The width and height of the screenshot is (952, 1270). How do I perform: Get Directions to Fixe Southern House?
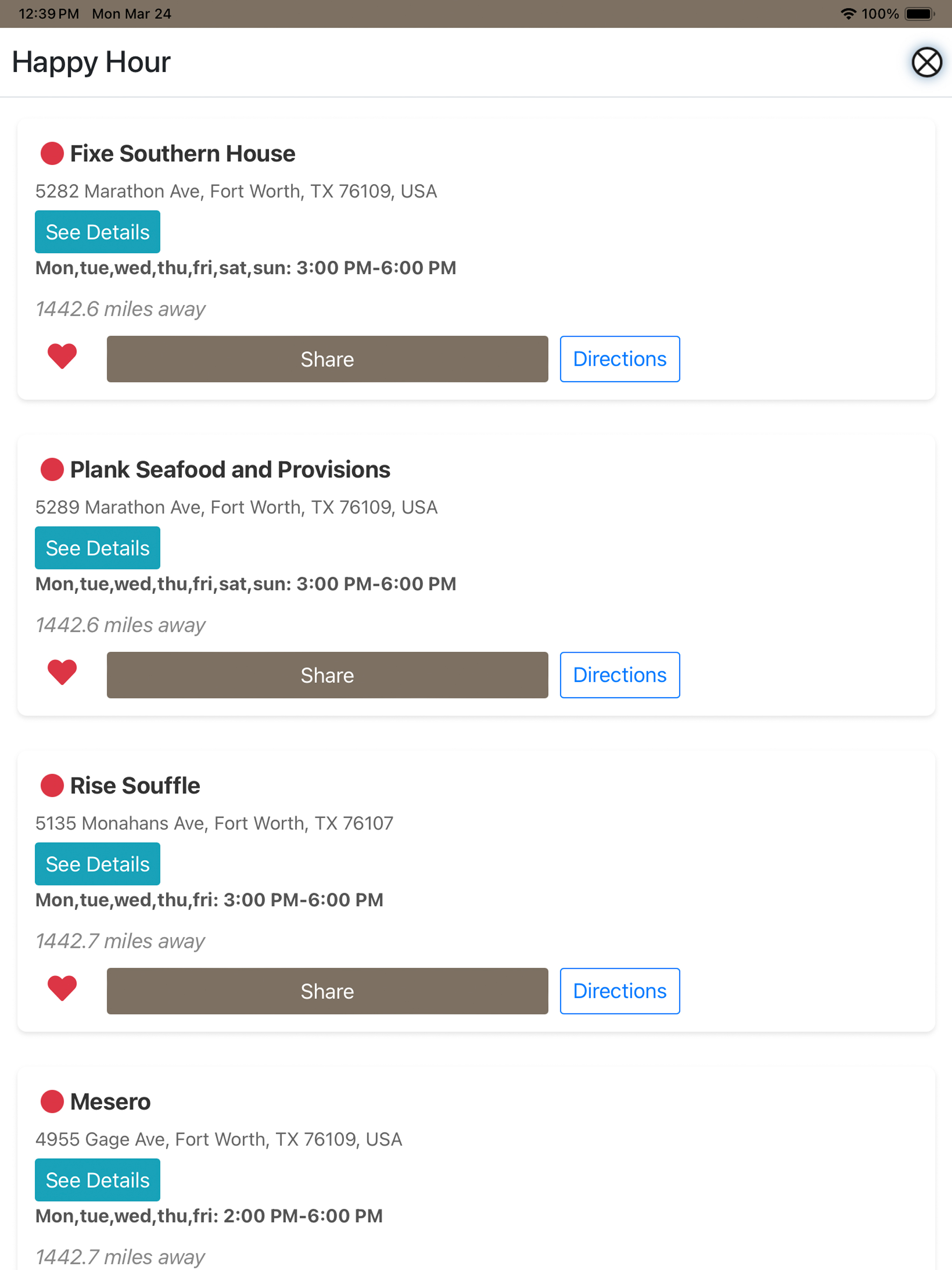(620, 359)
